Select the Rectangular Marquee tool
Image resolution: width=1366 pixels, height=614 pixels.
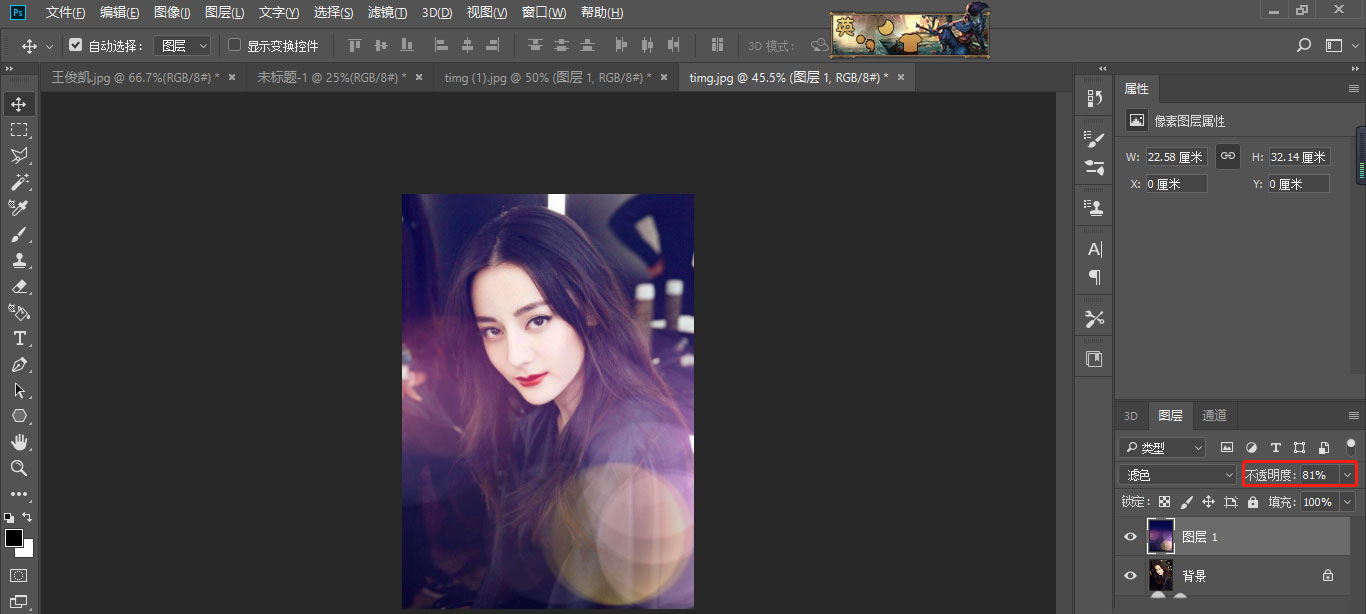tap(19, 130)
